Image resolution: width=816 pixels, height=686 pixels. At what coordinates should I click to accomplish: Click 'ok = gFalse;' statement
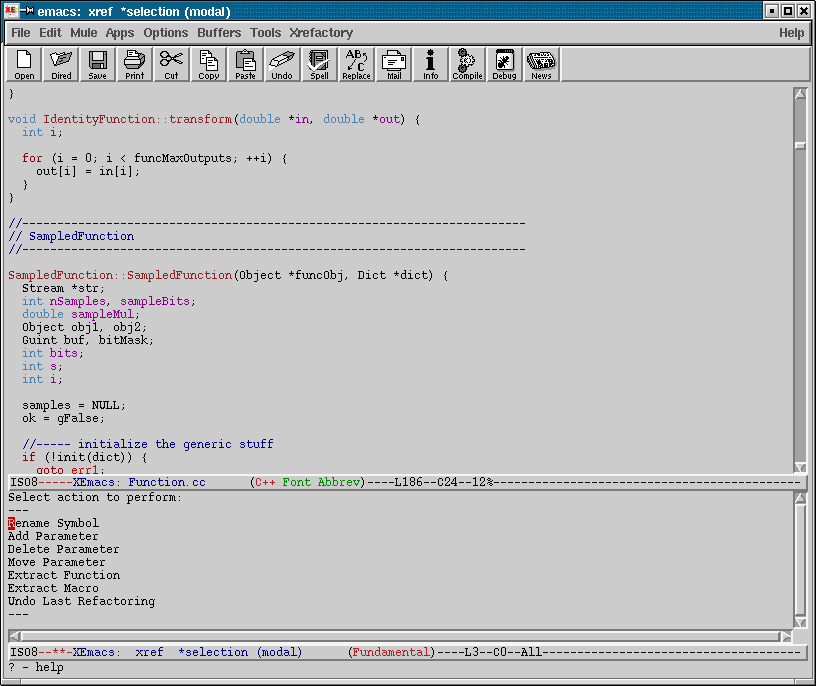(x=63, y=418)
